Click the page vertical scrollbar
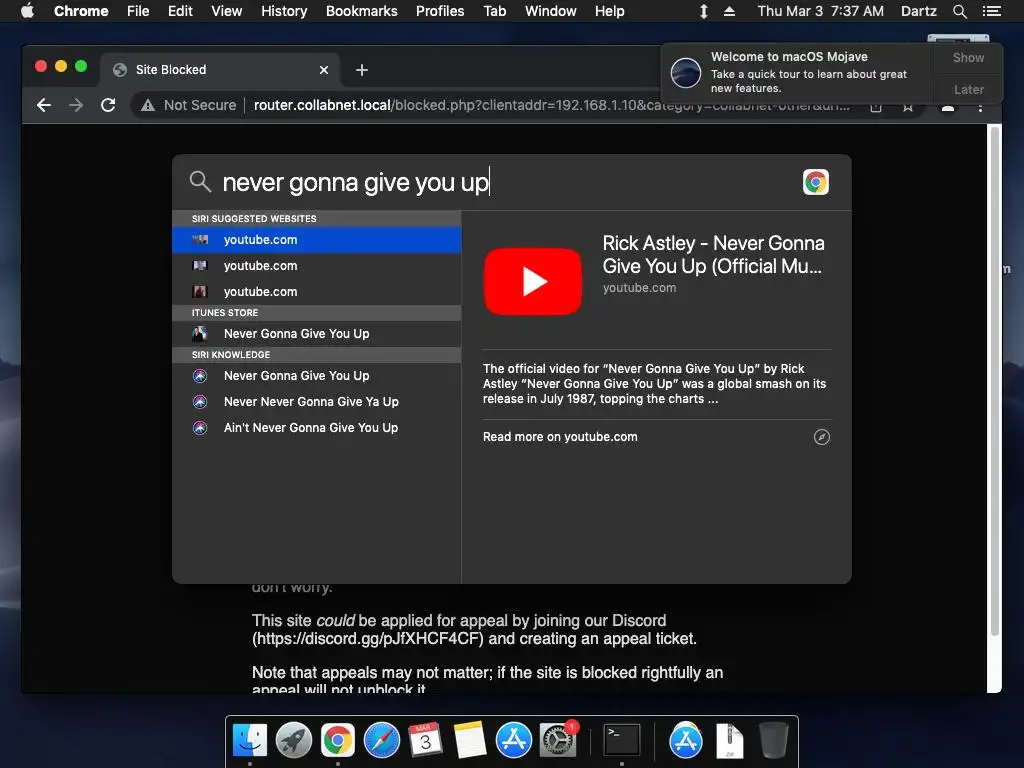Viewport: 1024px width, 768px height. [x=995, y=382]
